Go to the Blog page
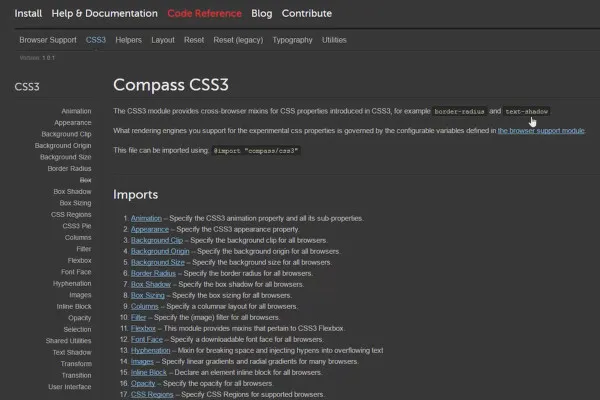 pos(262,13)
